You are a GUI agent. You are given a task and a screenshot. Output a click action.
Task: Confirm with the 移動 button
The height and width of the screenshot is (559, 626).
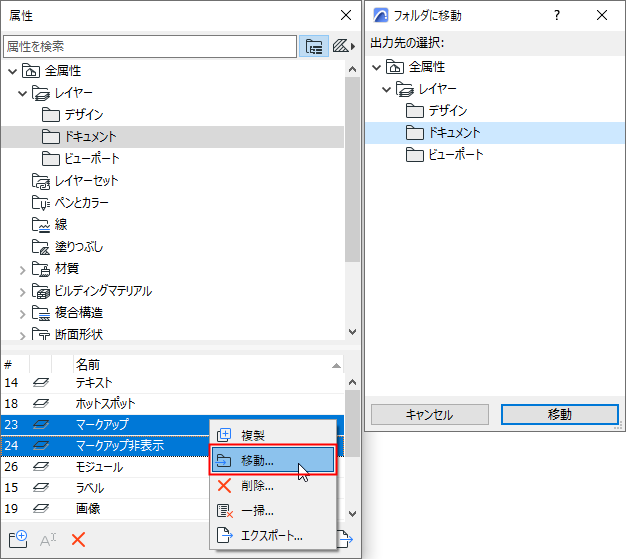pyautogui.click(x=560, y=414)
